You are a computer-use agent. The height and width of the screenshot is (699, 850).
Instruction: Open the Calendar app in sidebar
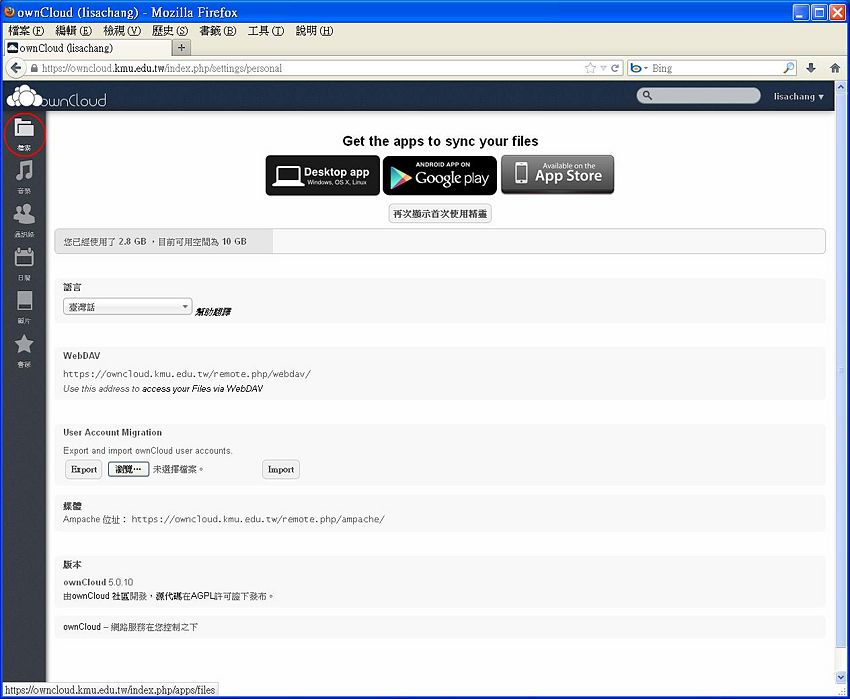[x=24, y=263]
